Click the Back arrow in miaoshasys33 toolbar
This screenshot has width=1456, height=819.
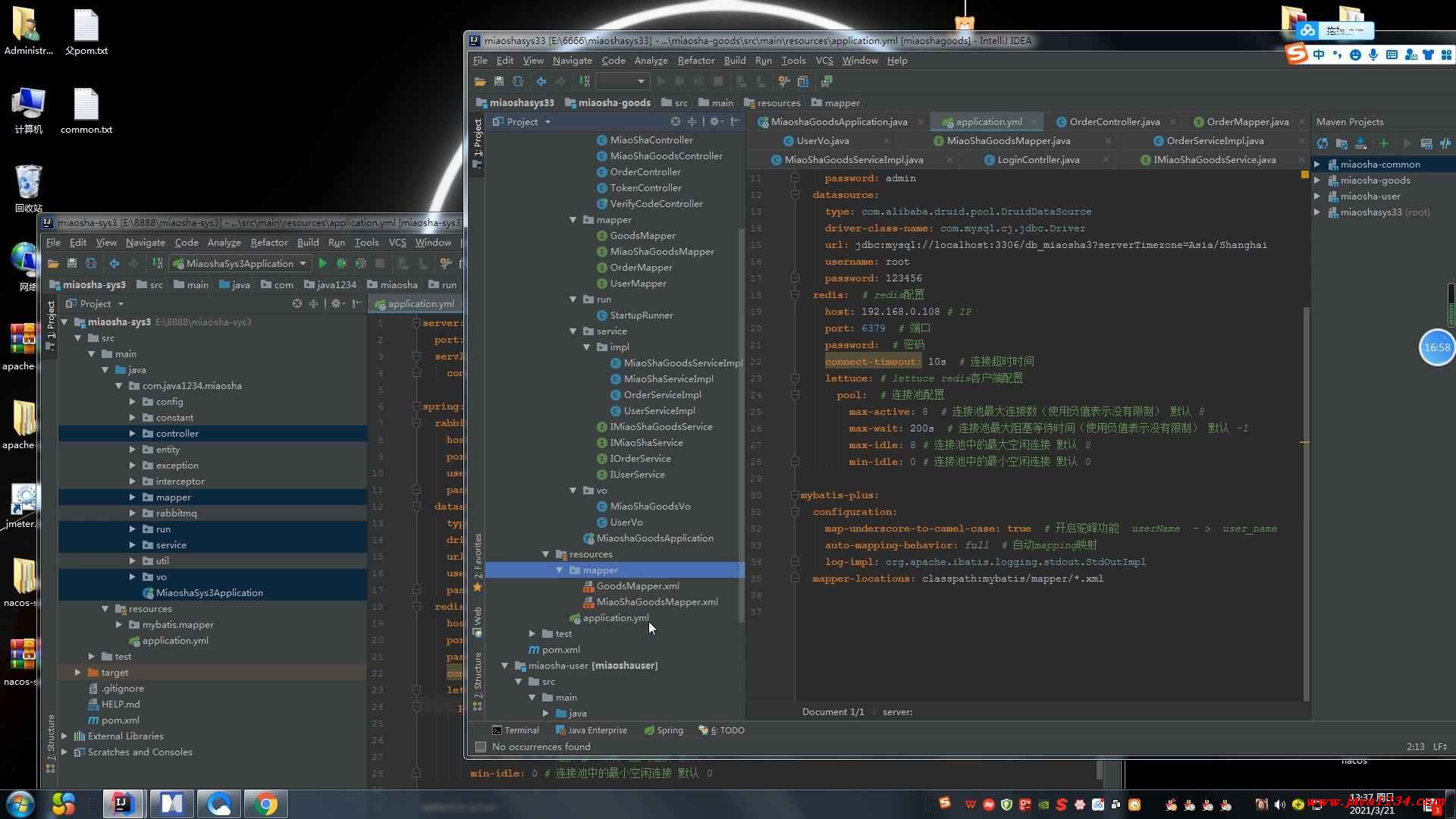541,81
